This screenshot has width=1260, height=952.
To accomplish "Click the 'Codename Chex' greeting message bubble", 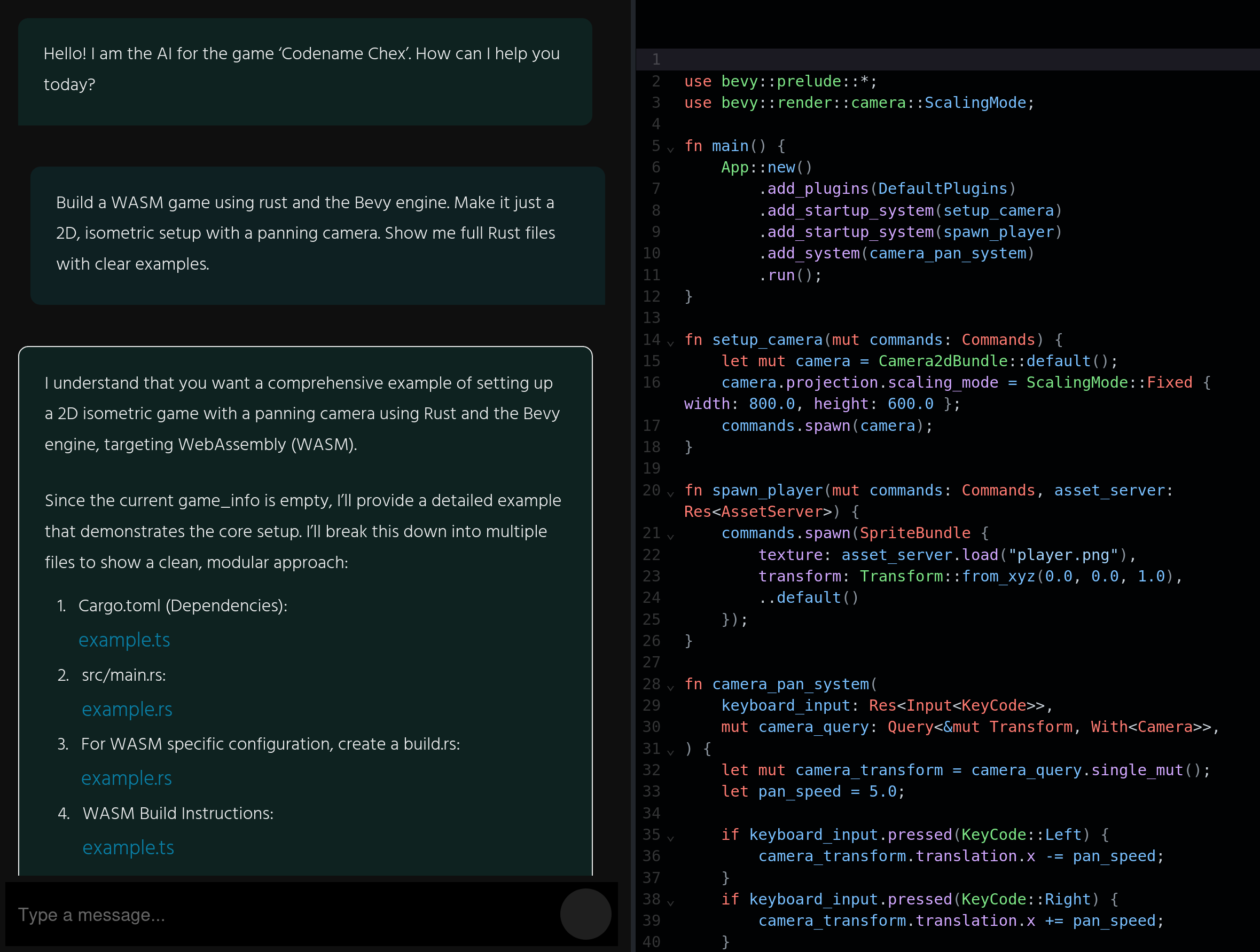I will pyautogui.click(x=305, y=70).
